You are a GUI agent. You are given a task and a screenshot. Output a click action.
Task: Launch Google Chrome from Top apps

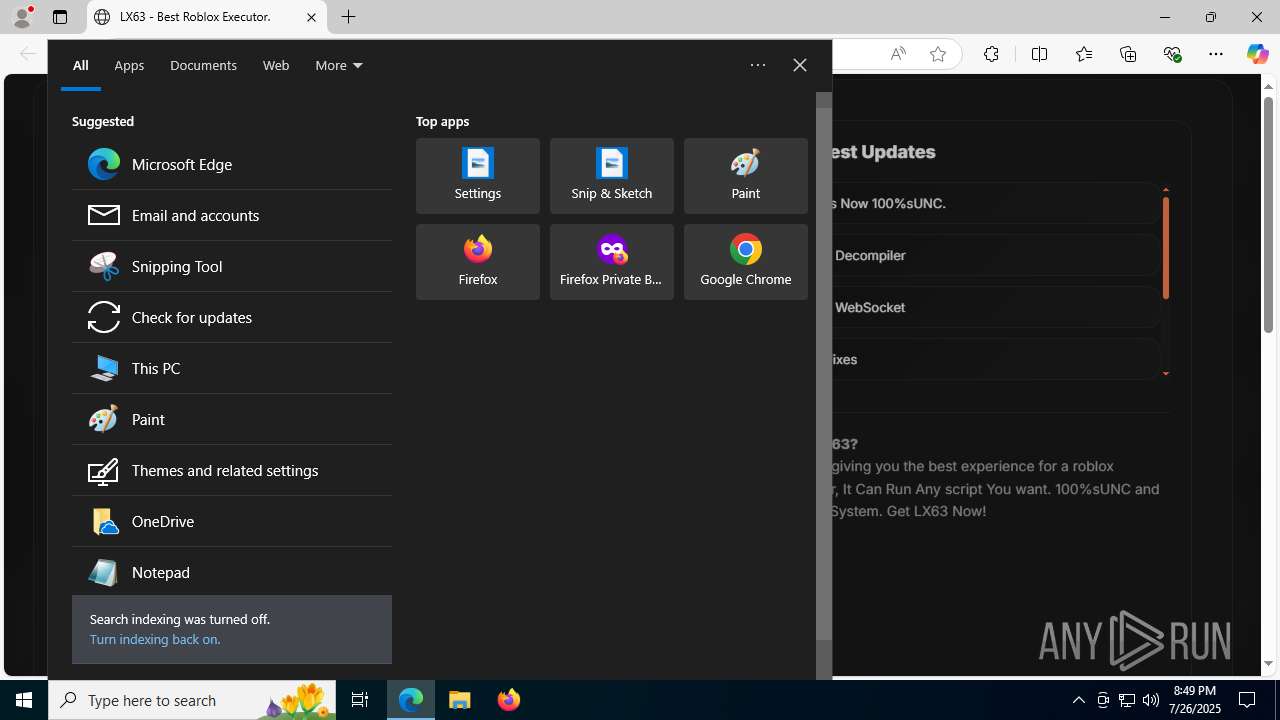click(x=746, y=262)
